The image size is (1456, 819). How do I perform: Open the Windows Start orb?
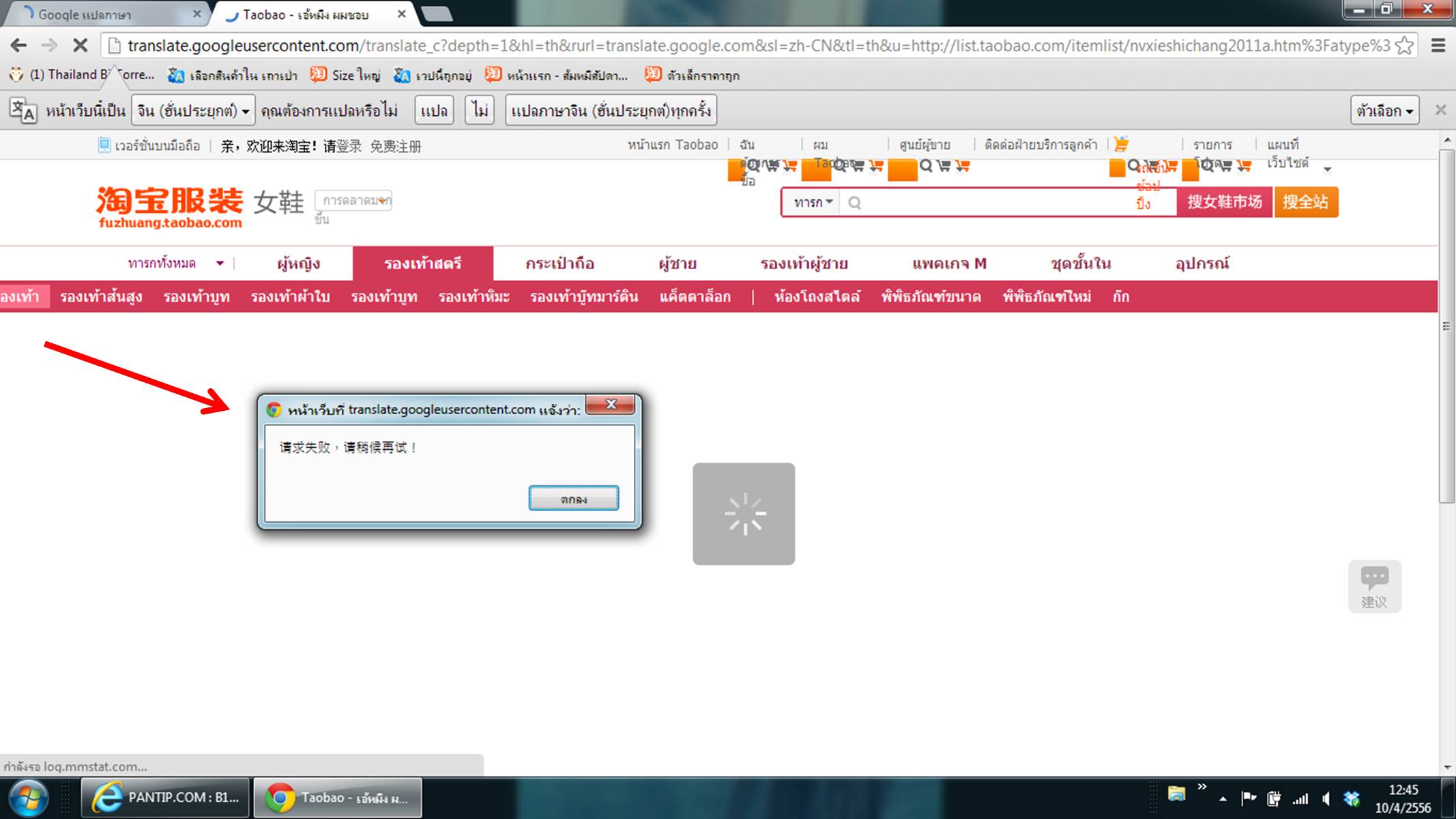coord(29,797)
